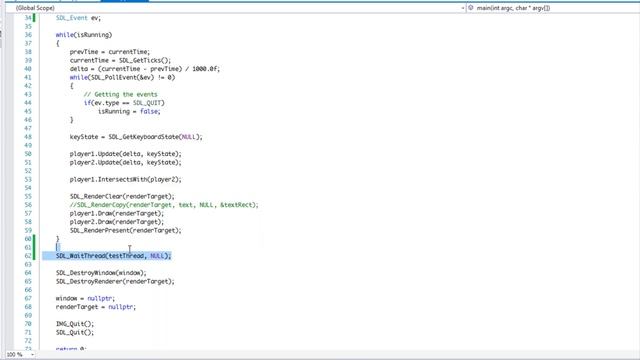640x360 pixels.
Task: Click the renderTarget = nullptr; line
Action: (x=96, y=307)
